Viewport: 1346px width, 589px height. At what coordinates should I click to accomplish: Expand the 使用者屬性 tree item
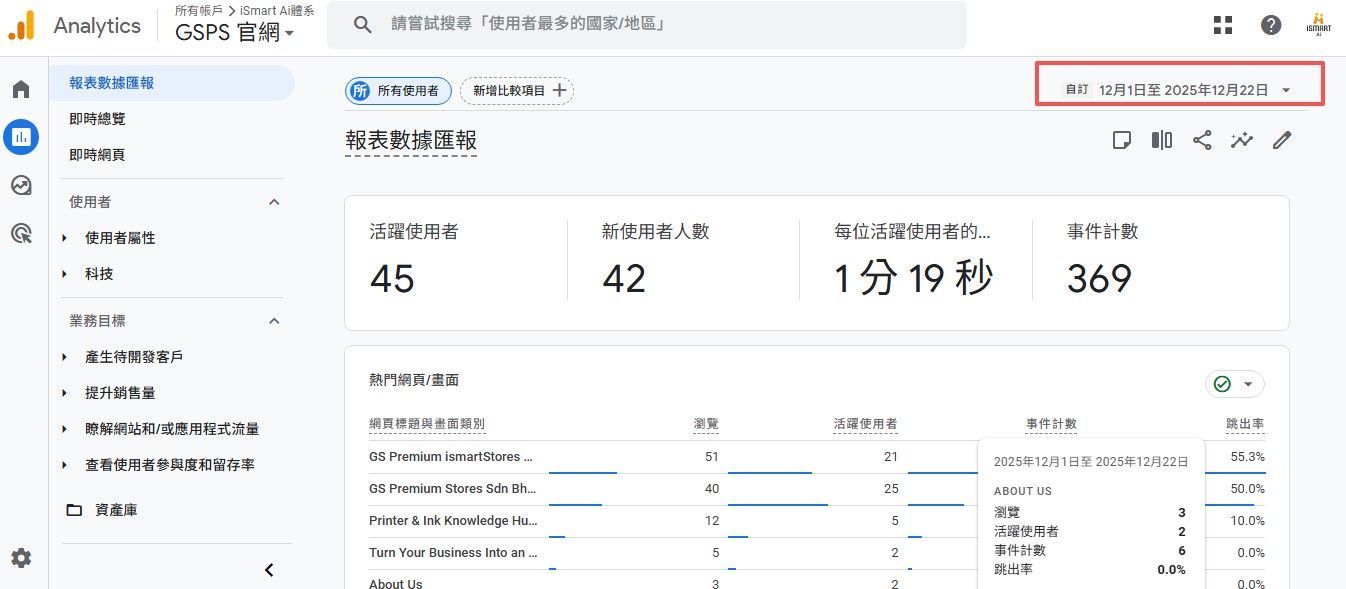[65, 238]
